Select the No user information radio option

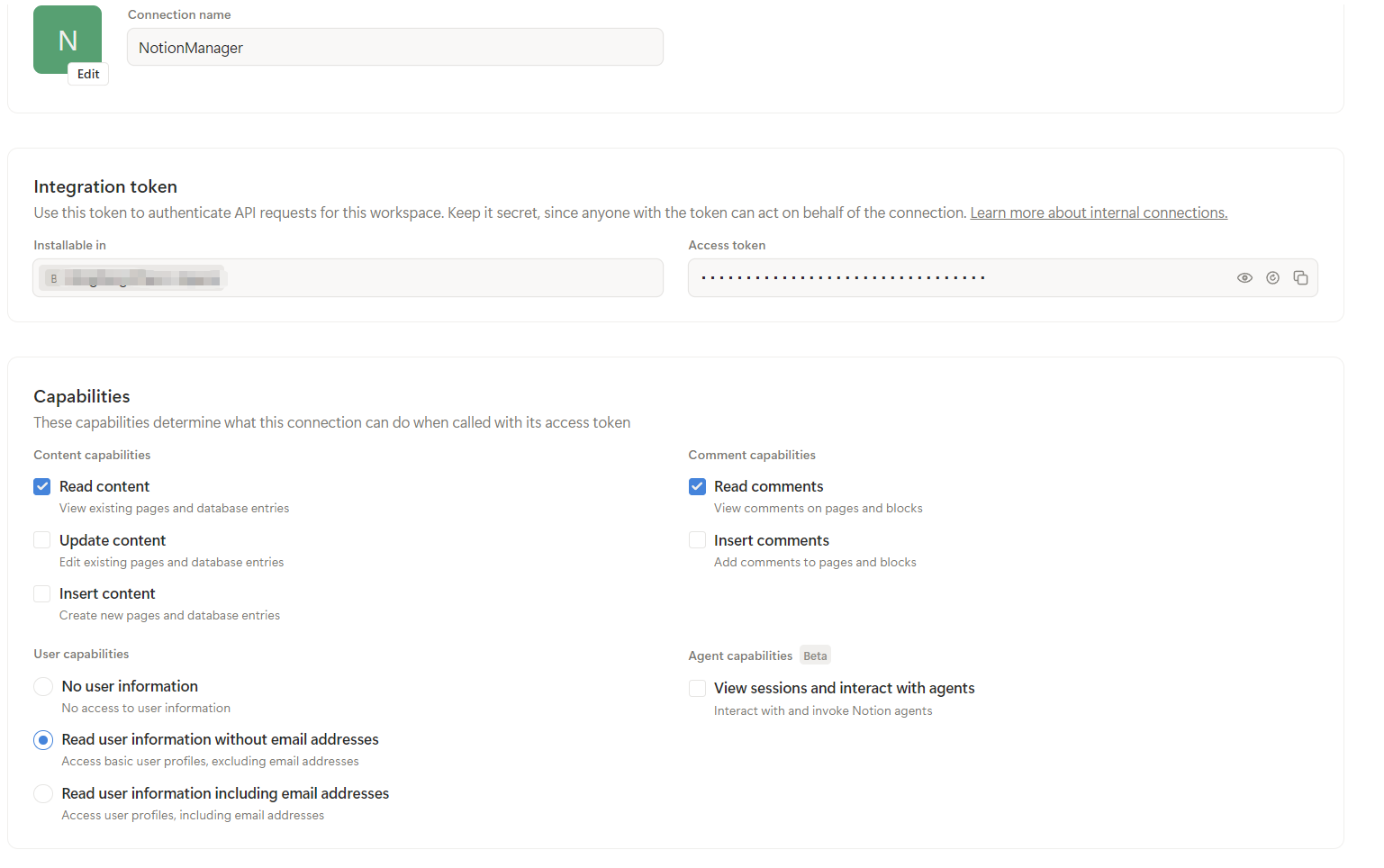pyautogui.click(x=43, y=687)
